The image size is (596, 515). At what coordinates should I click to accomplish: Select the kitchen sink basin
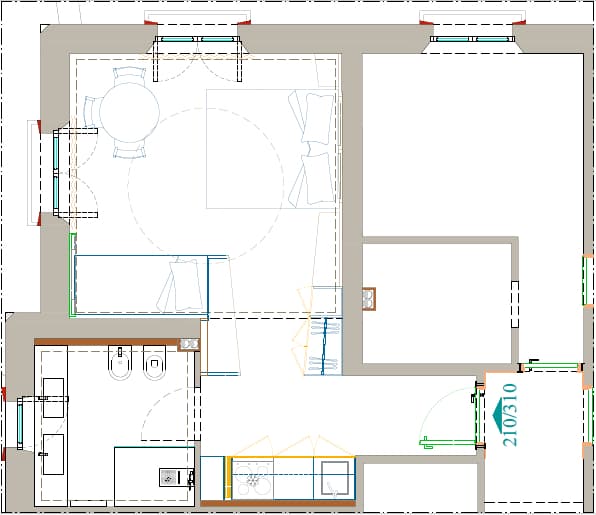click(335, 479)
